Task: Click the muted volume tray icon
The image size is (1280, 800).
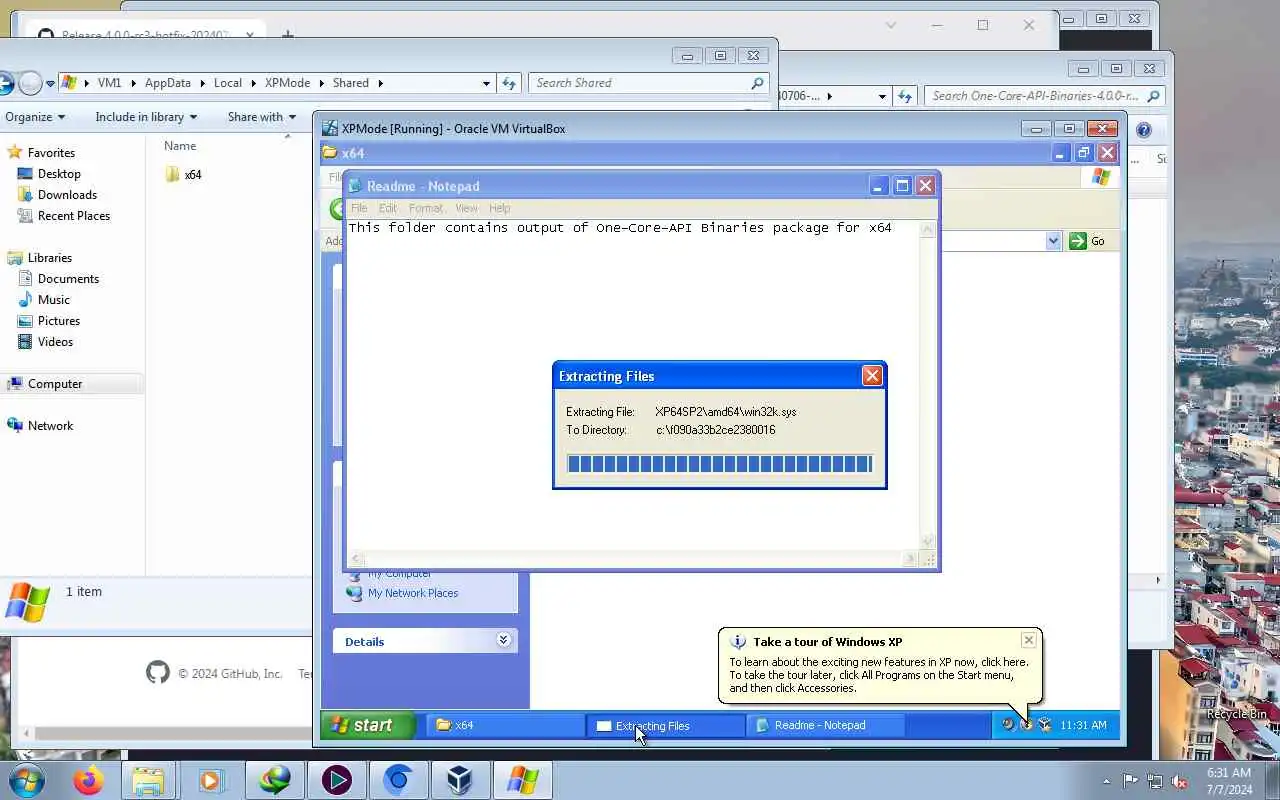Action: click(1180, 781)
